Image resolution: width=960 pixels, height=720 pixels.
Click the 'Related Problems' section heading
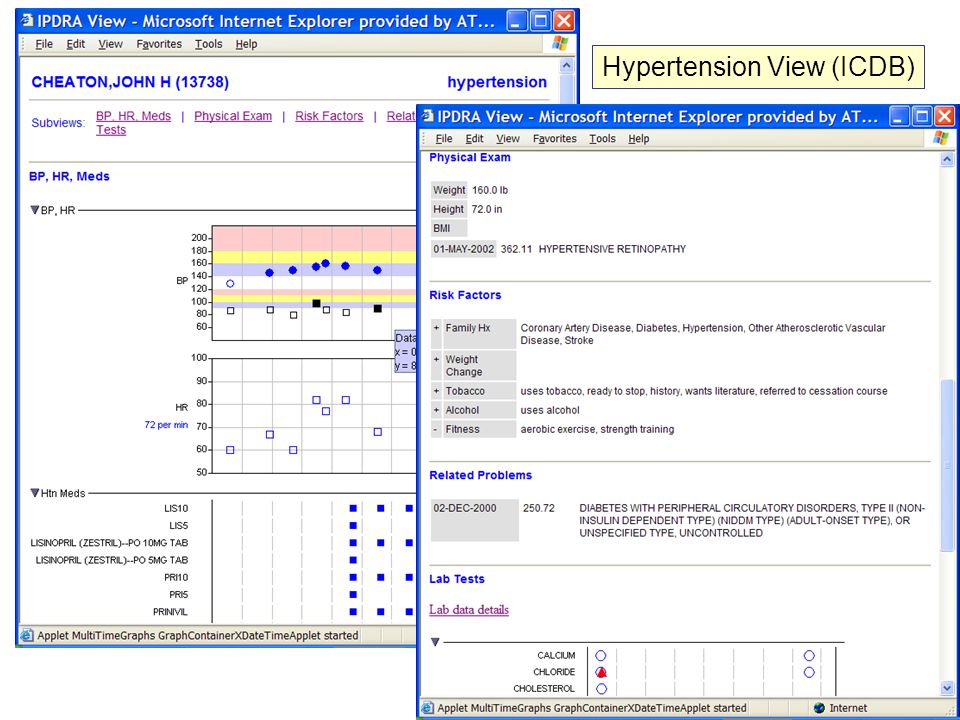[x=481, y=475]
